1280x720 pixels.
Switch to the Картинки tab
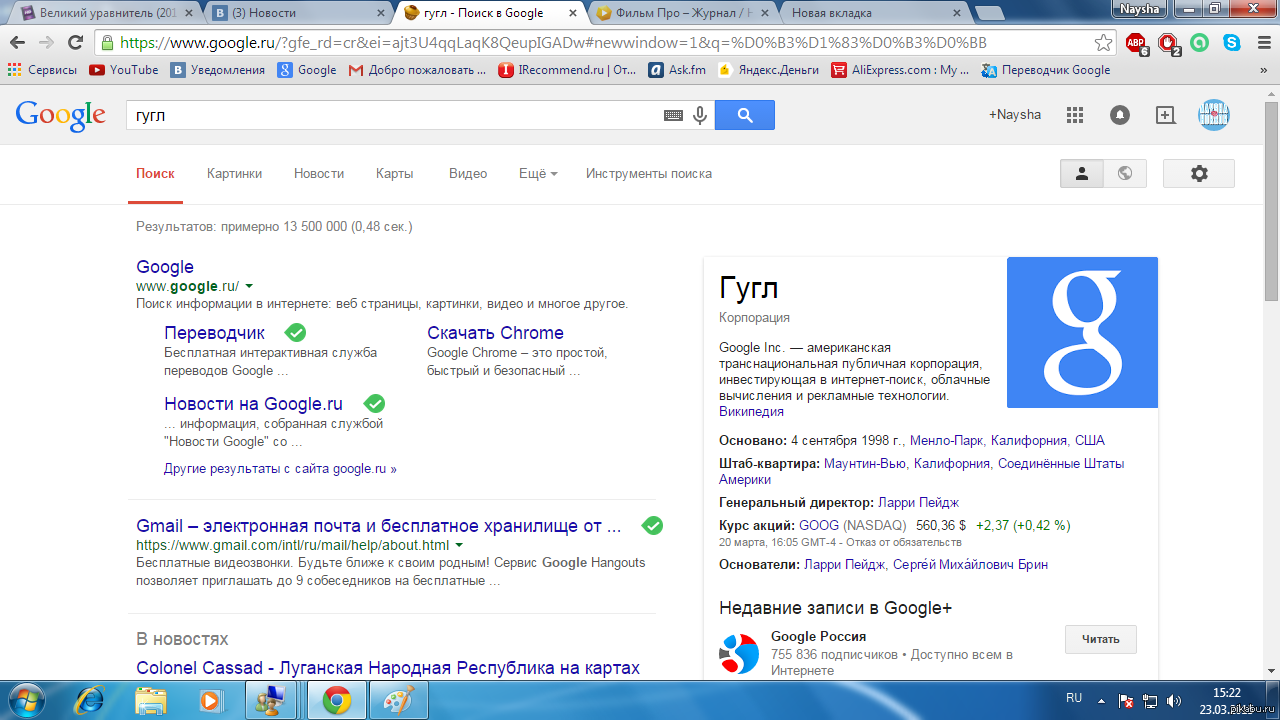pyautogui.click(x=234, y=173)
